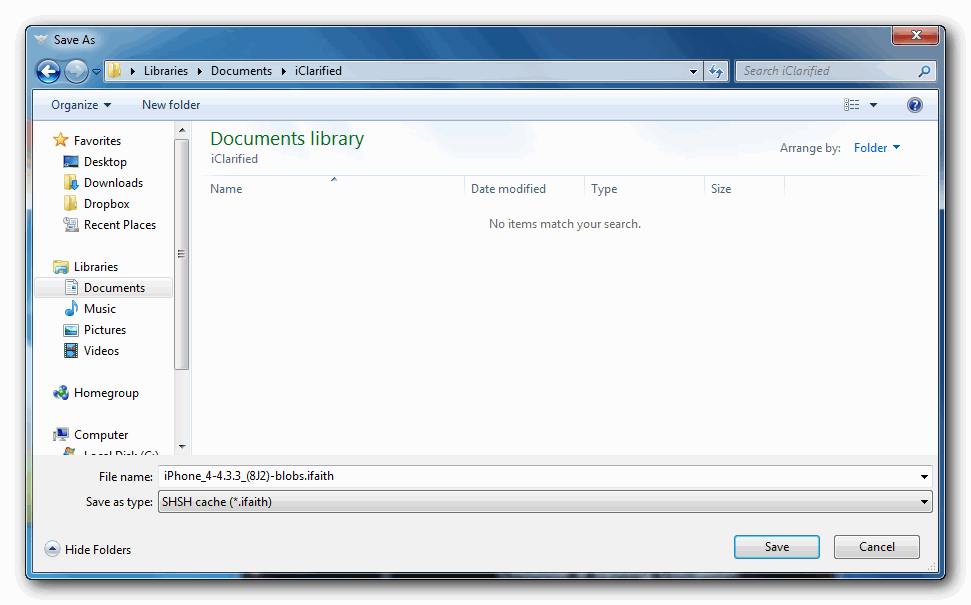Create a New folder
Screen dimensions: 971x605
[x=171, y=105]
